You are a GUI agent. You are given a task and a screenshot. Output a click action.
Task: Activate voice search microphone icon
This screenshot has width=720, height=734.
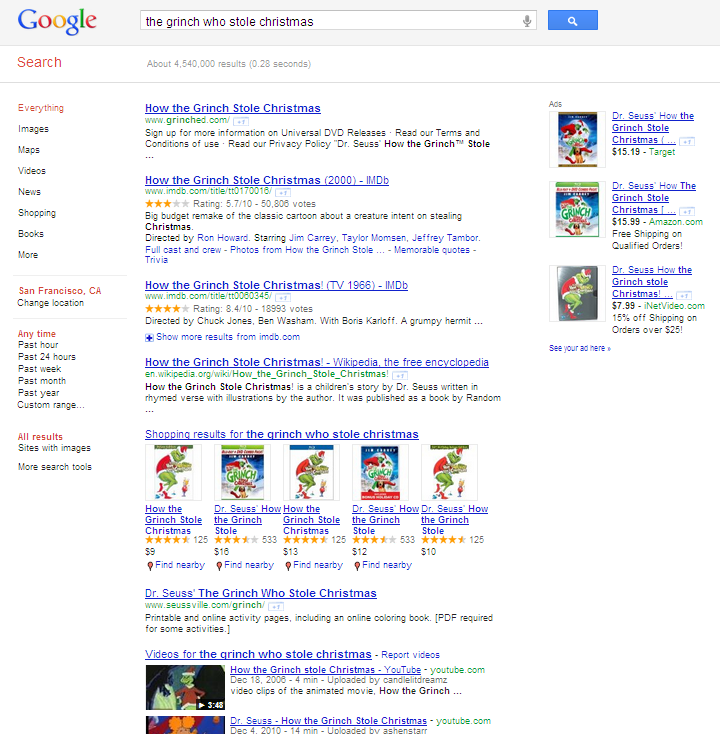pos(527,21)
